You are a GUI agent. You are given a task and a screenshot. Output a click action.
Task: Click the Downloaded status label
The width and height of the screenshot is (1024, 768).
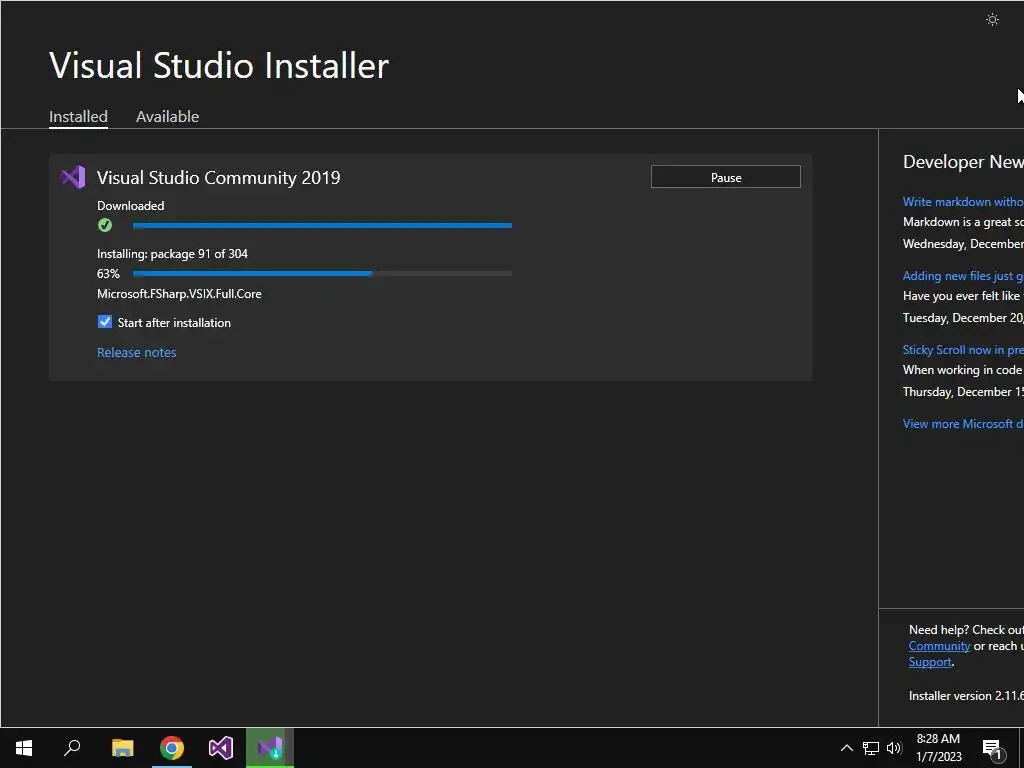(131, 206)
